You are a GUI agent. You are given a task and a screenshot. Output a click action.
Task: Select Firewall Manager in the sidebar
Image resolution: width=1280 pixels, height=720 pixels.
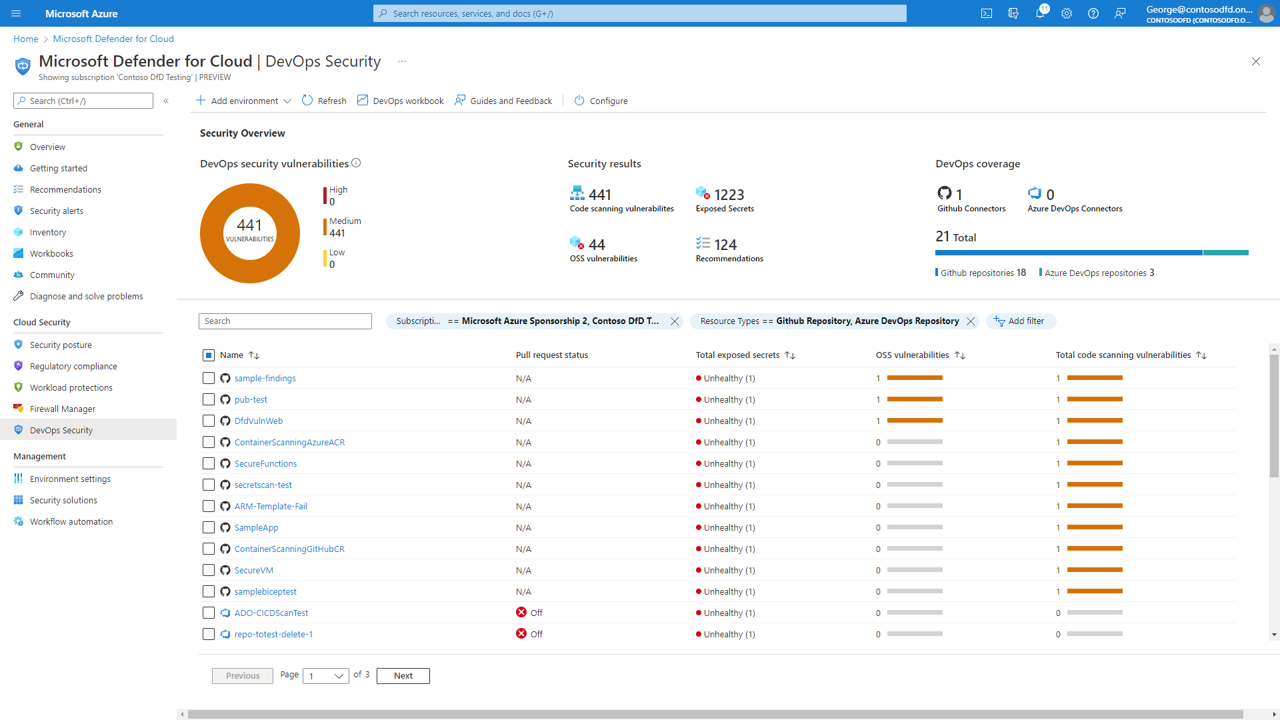click(64, 408)
